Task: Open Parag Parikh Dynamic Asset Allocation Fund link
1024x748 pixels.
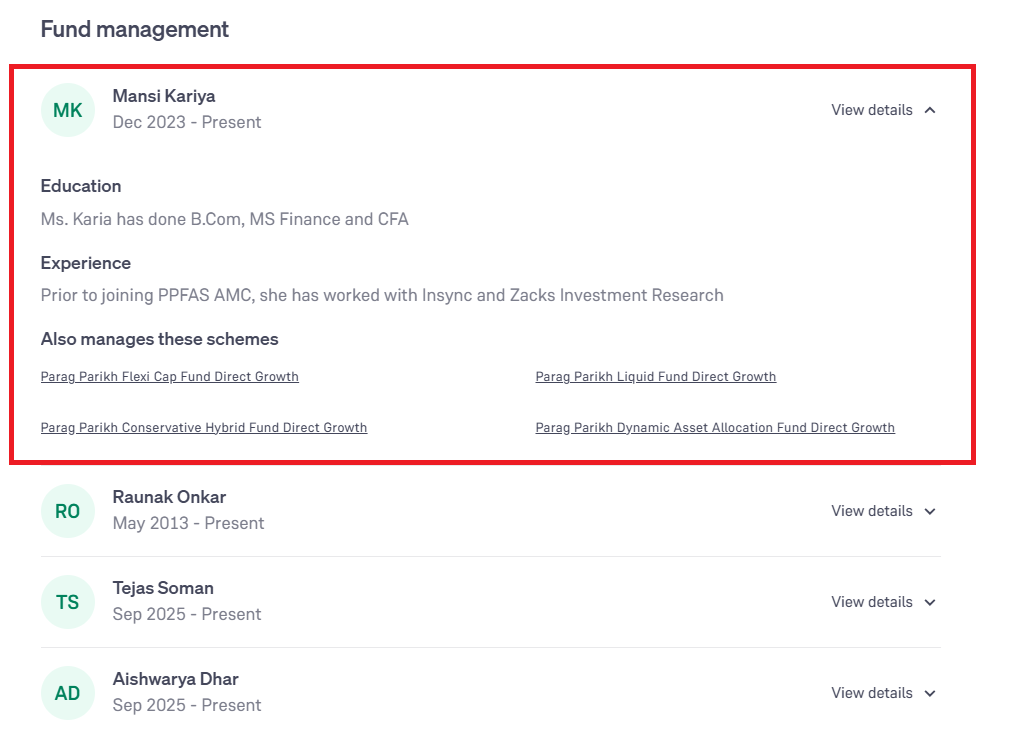Action: [x=715, y=427]
